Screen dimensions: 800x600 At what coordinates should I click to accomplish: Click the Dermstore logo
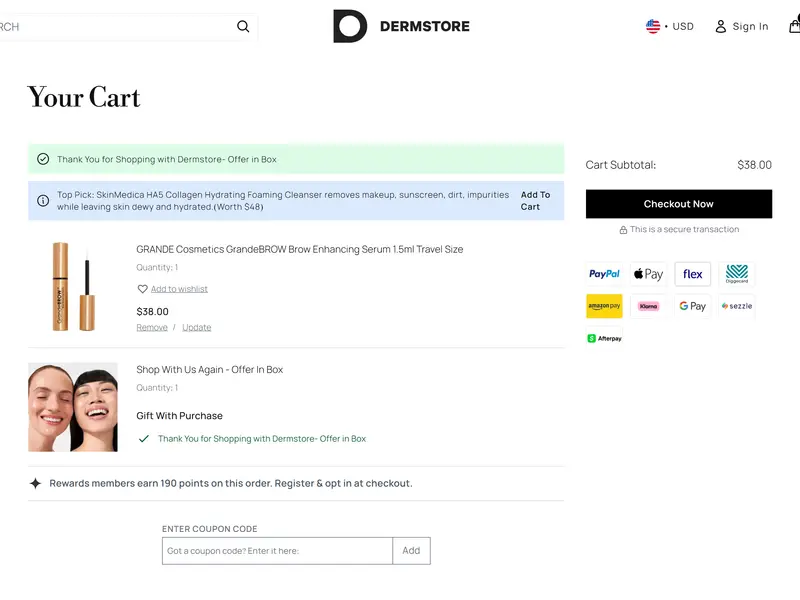401,27
